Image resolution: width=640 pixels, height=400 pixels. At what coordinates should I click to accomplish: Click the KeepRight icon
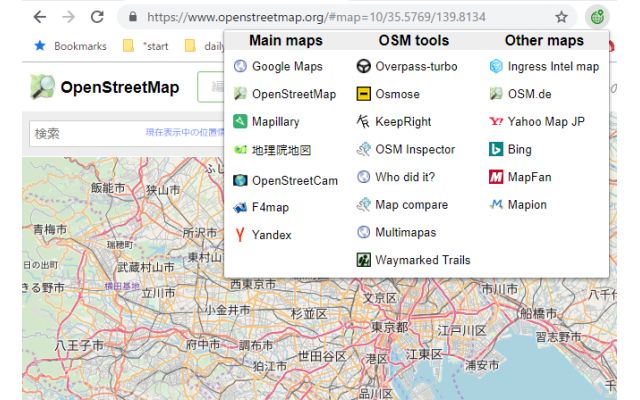point(363,122)
